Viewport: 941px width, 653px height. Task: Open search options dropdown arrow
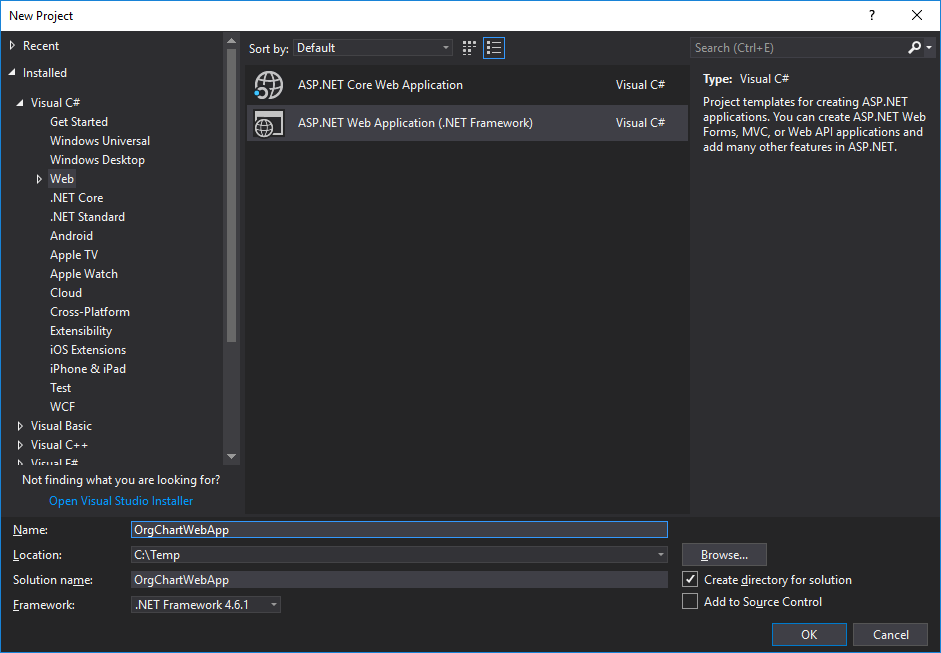tap(930, 47)
